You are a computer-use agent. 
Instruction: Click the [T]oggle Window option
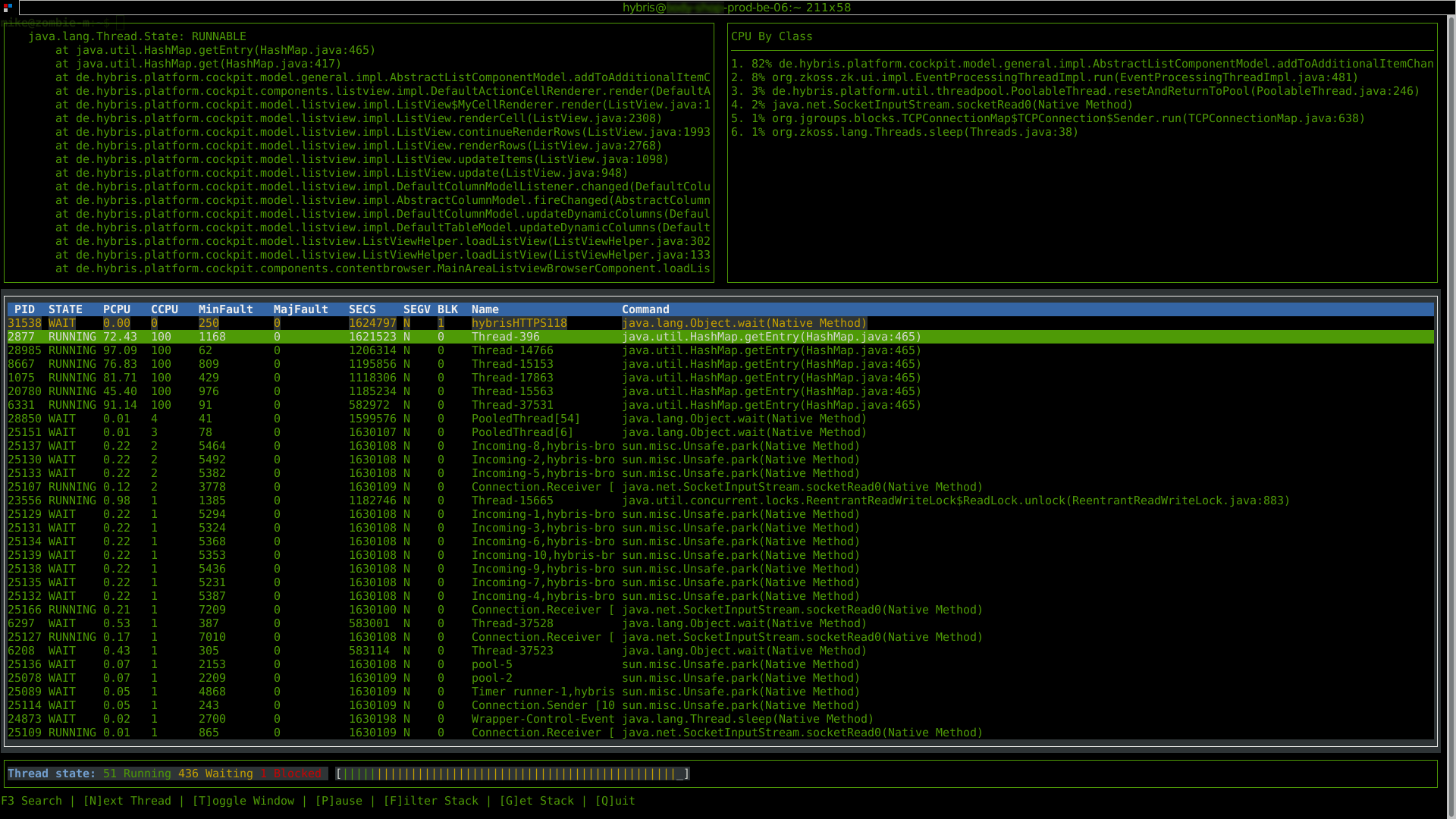(x=243, y=801)
